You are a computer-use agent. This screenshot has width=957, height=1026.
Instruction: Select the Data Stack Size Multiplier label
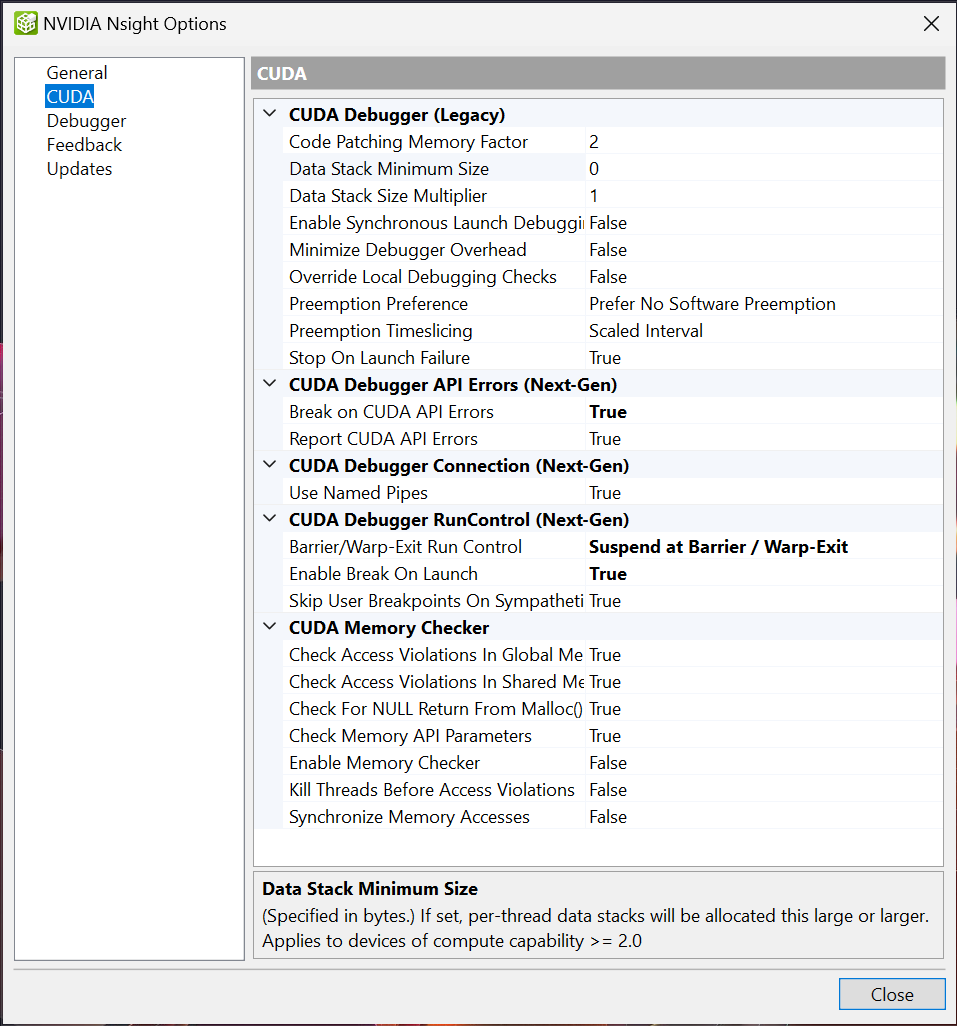point(388,196)
